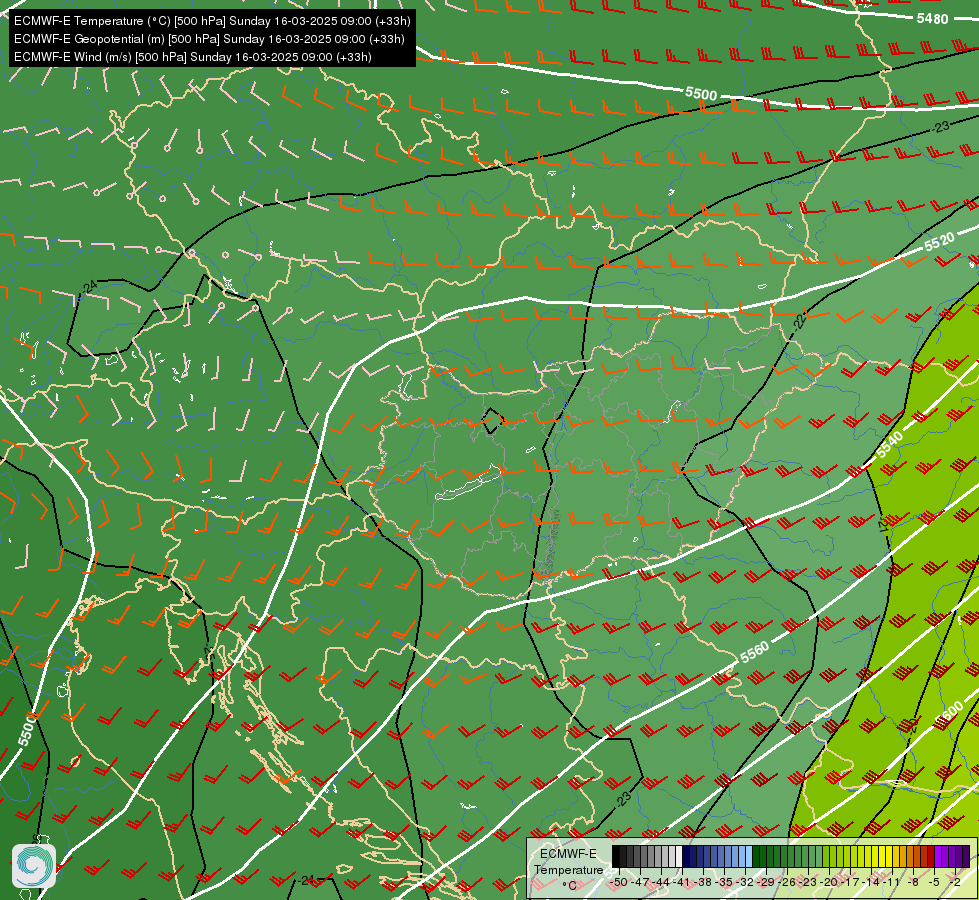Click the 5540 geopotential contour label
The image size is (979, 900).
[890, 445]
